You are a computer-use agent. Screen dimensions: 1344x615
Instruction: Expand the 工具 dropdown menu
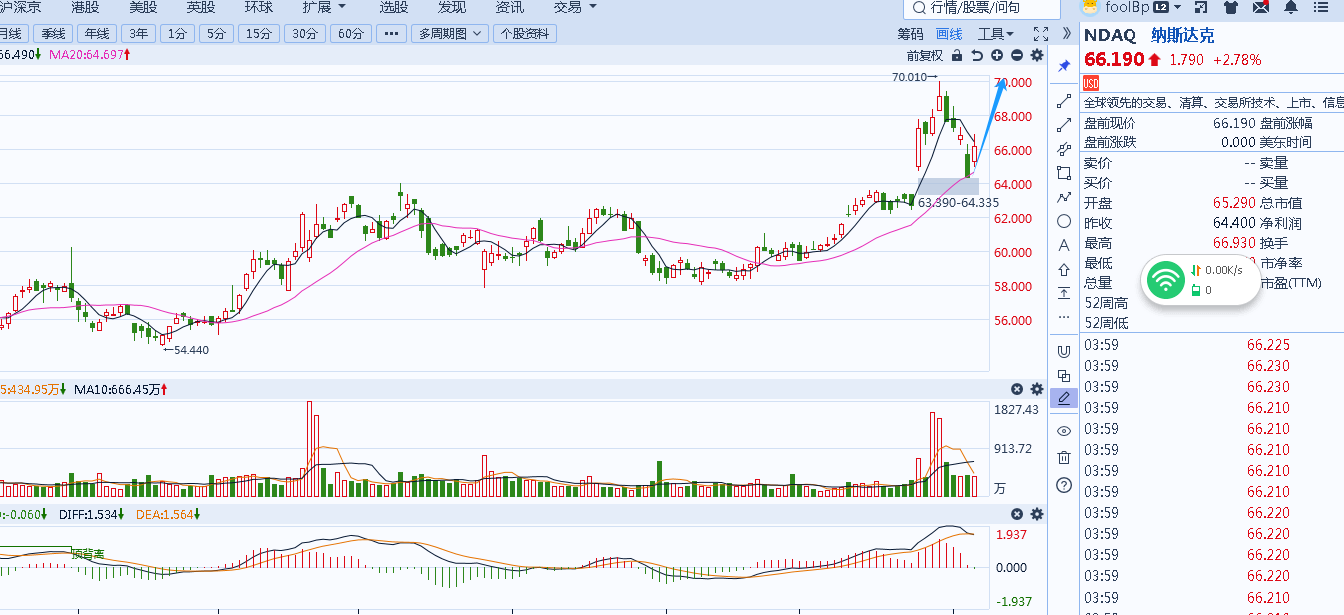point(995,33)
